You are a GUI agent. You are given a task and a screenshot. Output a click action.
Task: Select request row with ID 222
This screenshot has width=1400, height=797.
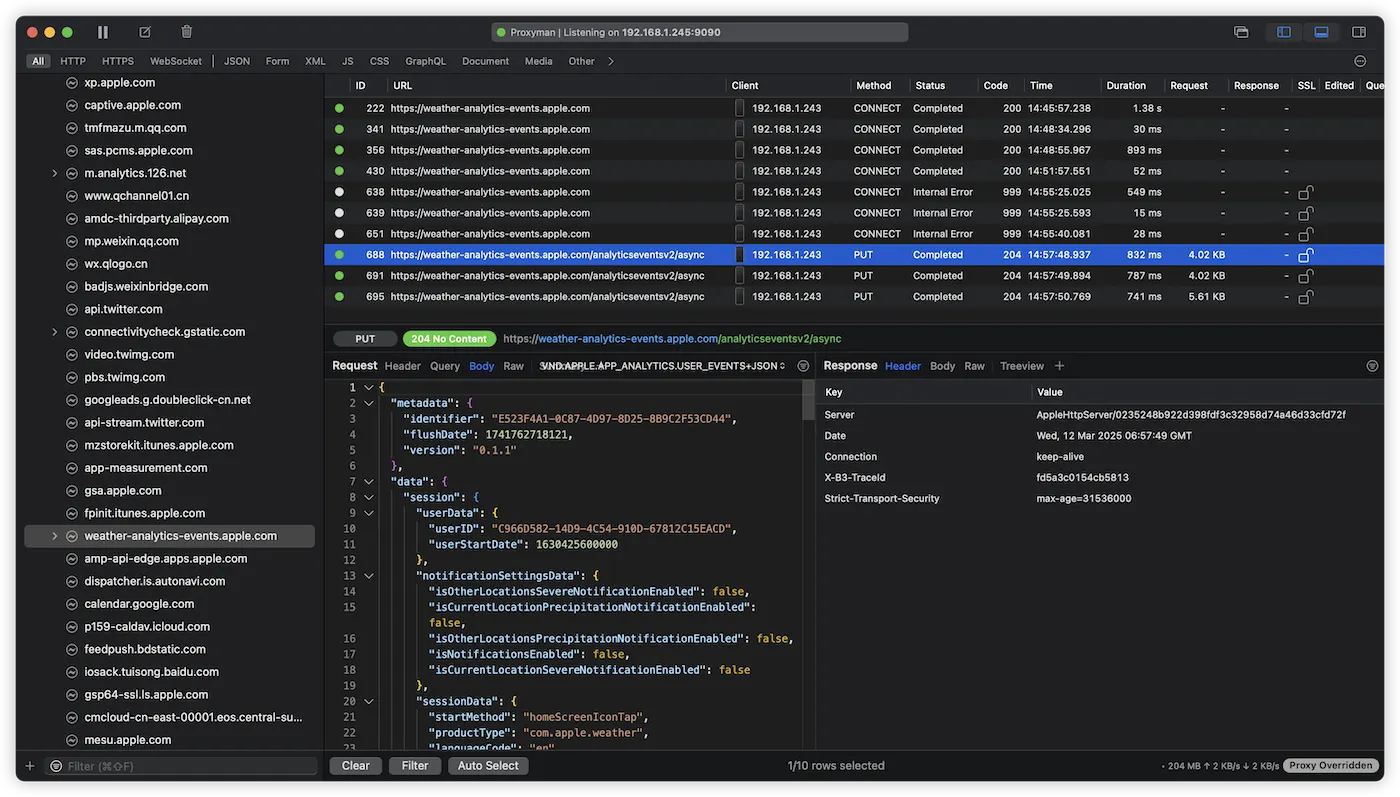pyautogui.click(x=854, y=108)
